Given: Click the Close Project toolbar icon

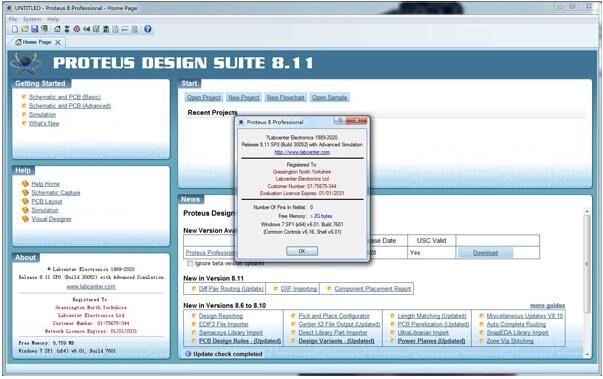Looking at the screenshot, I should tap(45, 29).
